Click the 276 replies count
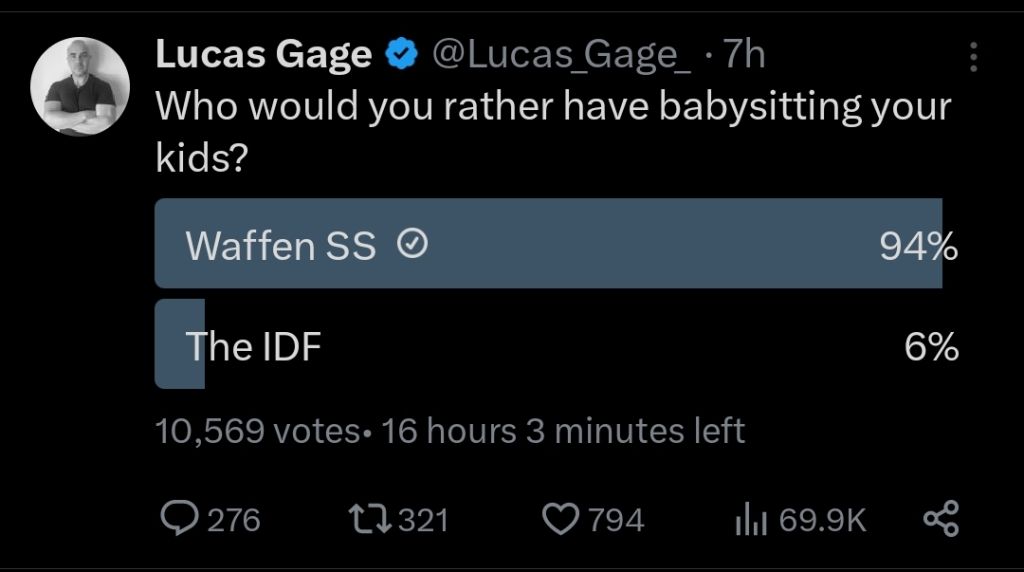This screenshot has width=1024, height=572. coord(233,520)
